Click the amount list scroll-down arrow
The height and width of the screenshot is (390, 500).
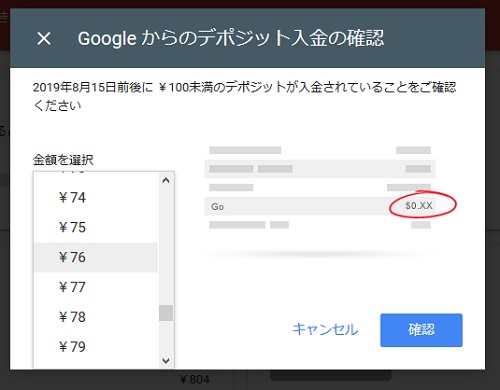(166, 361)
